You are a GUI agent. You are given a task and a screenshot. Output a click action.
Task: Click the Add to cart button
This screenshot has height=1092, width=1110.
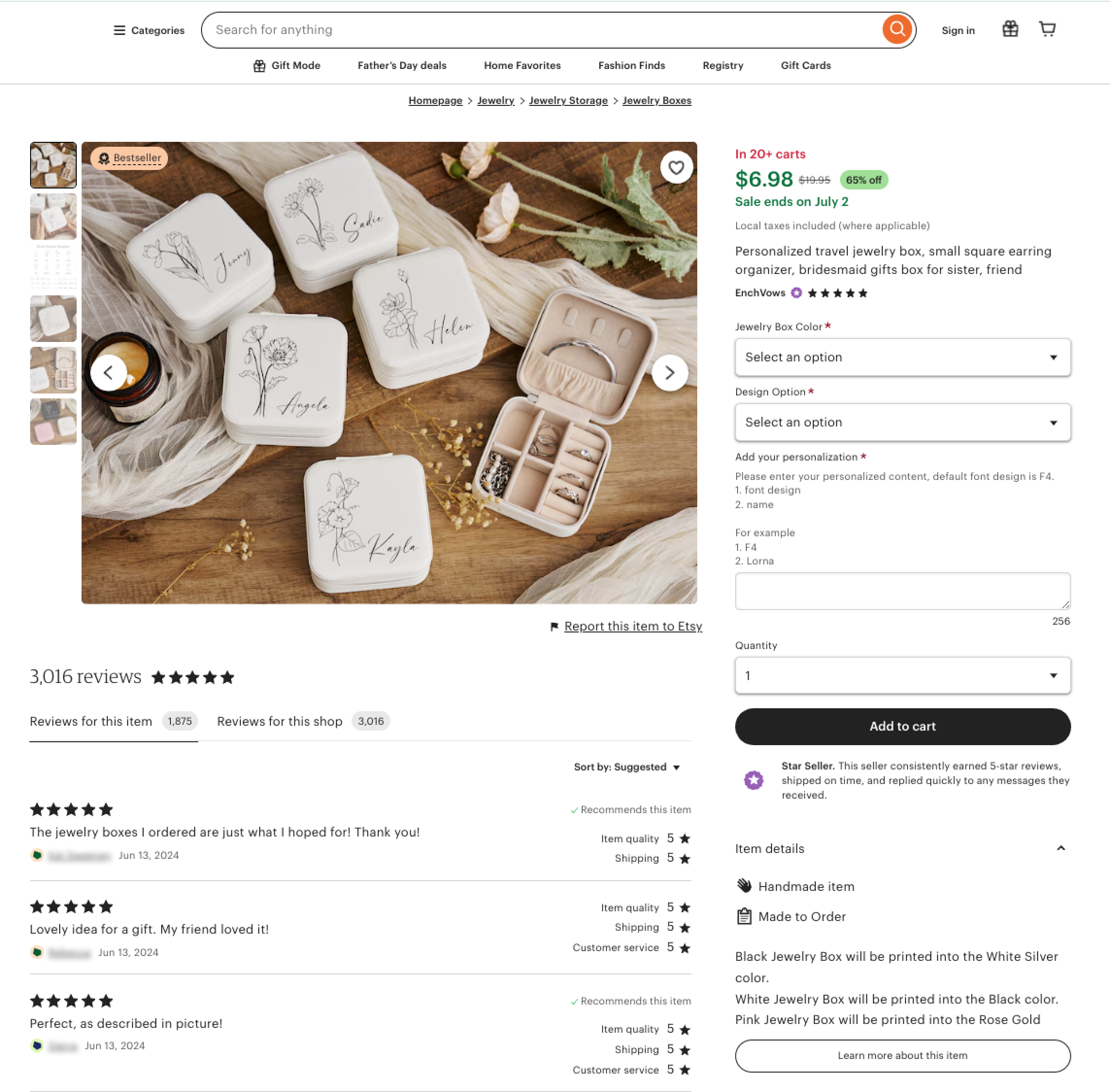(x=902, y=726)
